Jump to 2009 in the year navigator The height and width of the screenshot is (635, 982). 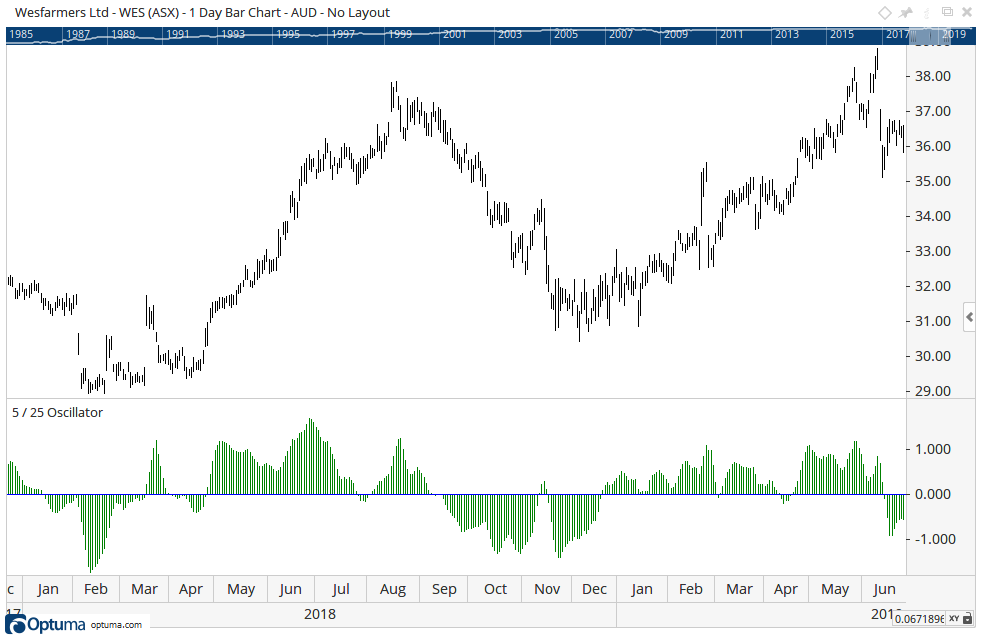click(676, 34)
